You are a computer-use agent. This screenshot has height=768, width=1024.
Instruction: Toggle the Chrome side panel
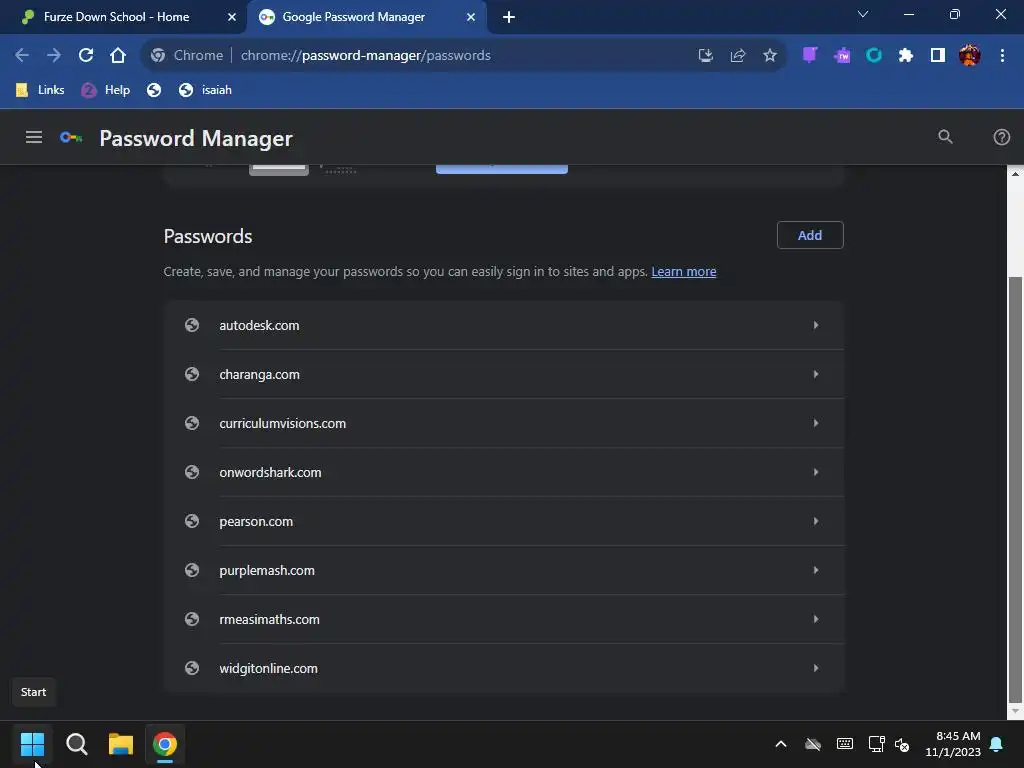point(938,56)
